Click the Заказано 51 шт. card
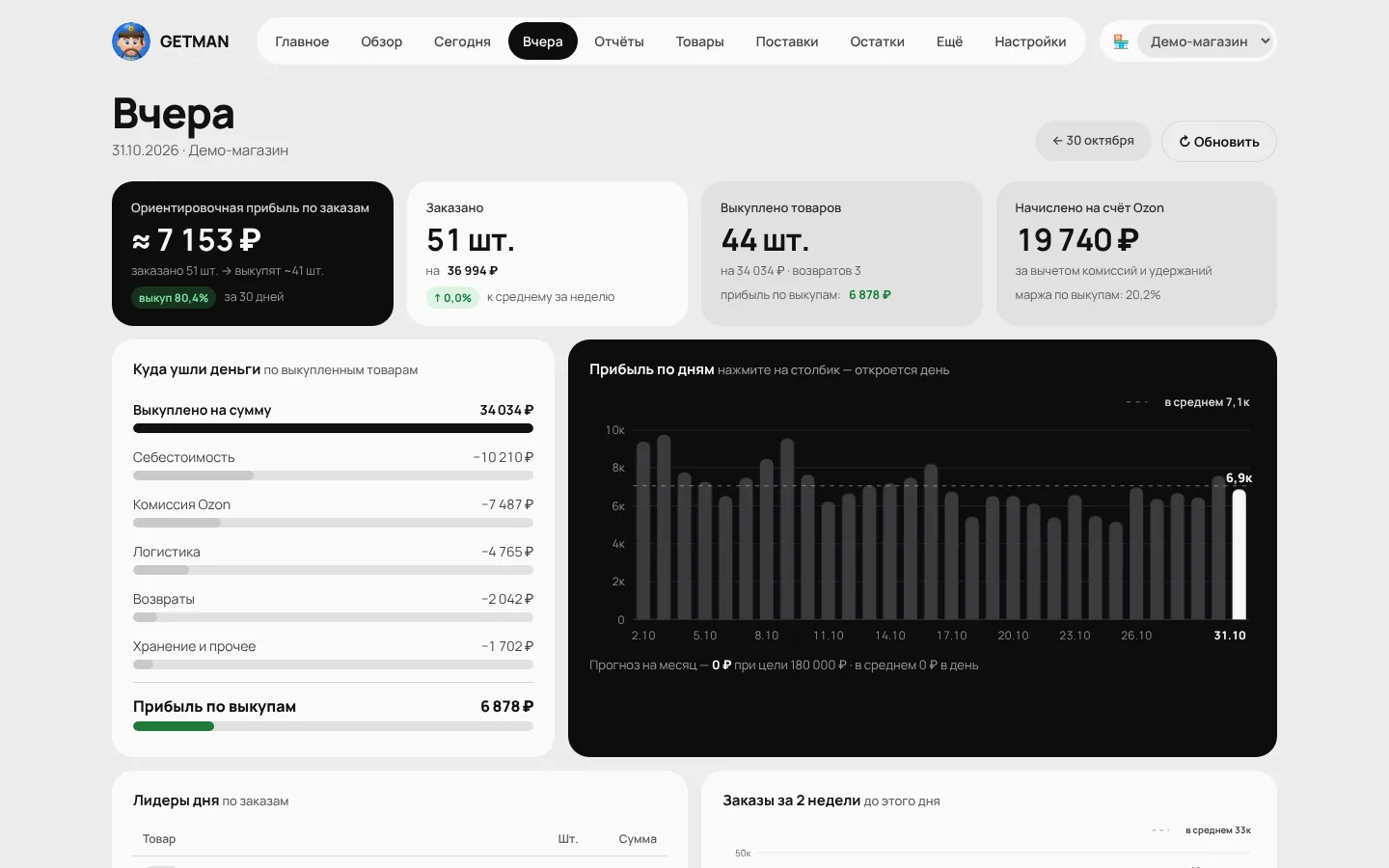Screen dimensions: 1389x868 [547, 254]
